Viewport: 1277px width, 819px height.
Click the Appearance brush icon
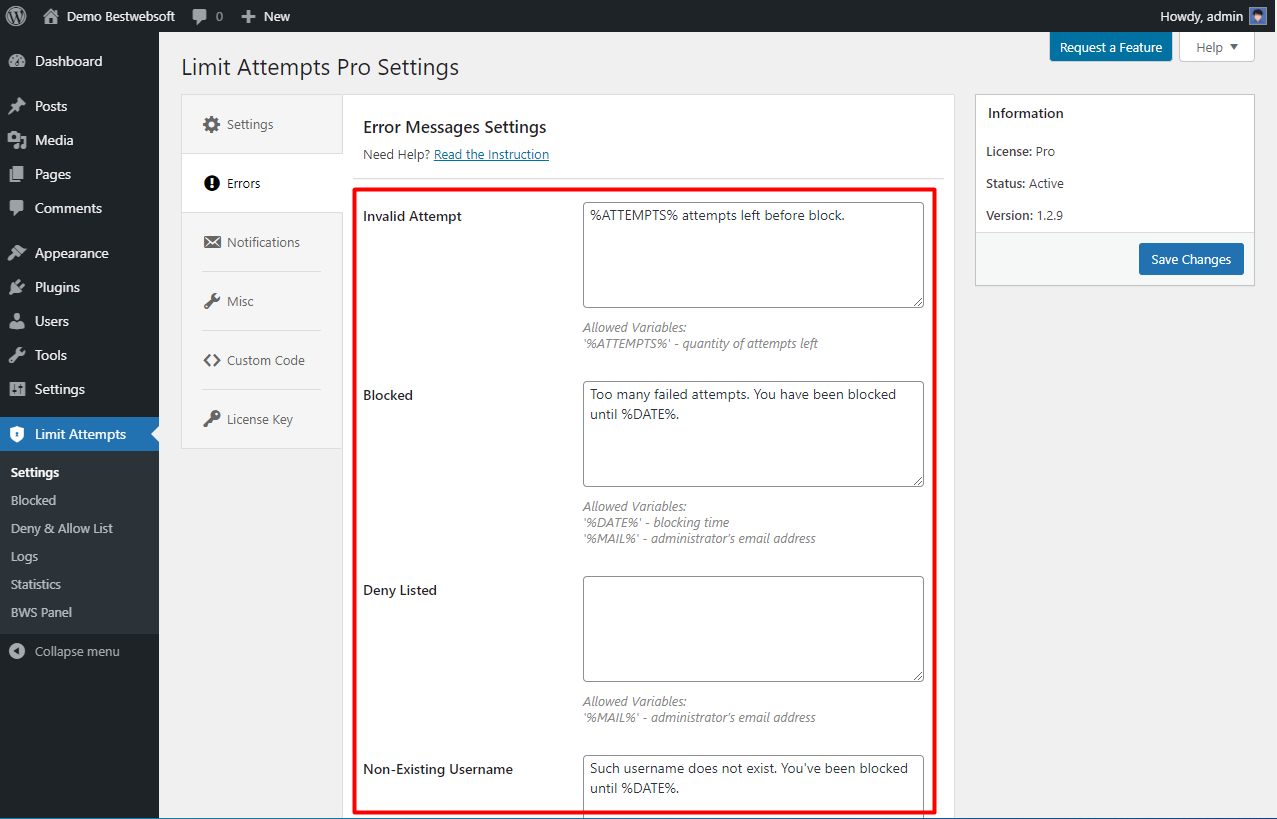pos(17,253)
